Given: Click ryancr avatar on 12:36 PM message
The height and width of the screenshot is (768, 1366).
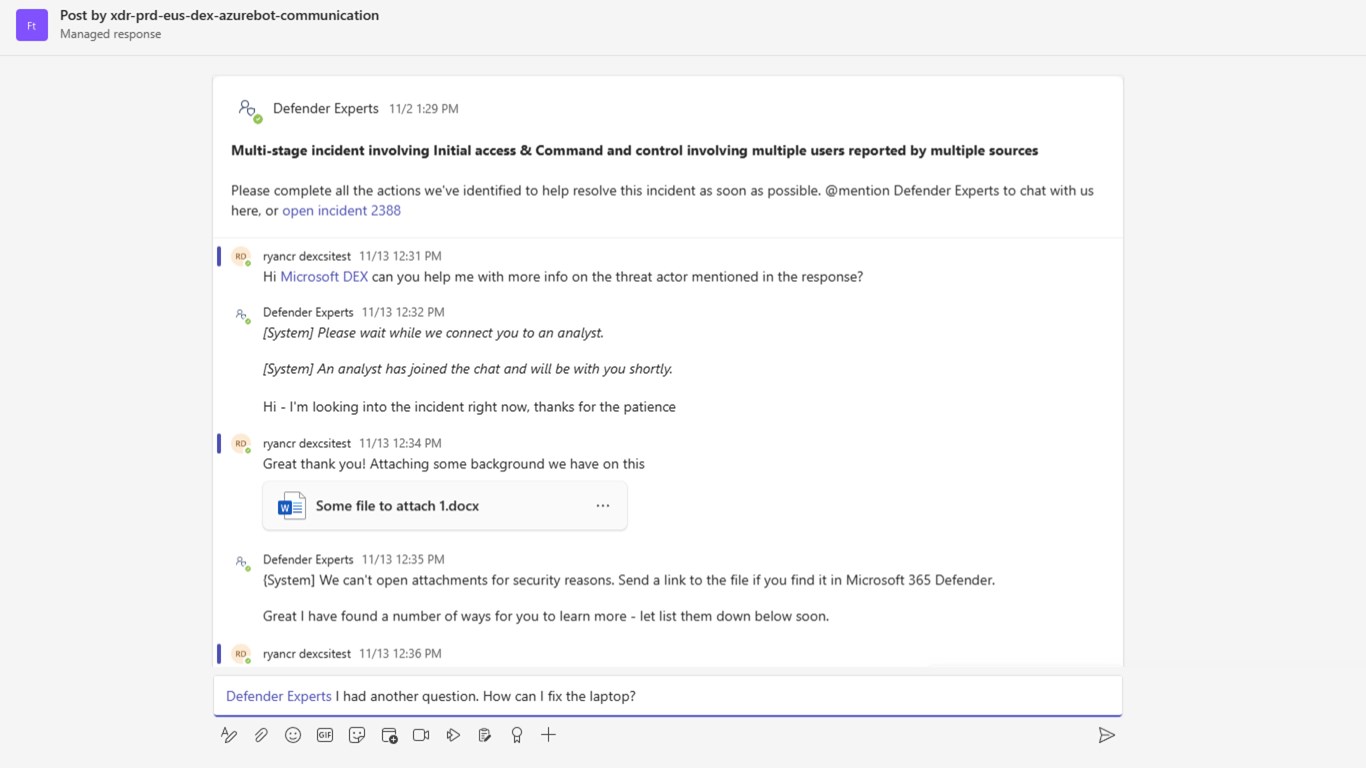Looking at the screenshot, I should tap(241, 654).
